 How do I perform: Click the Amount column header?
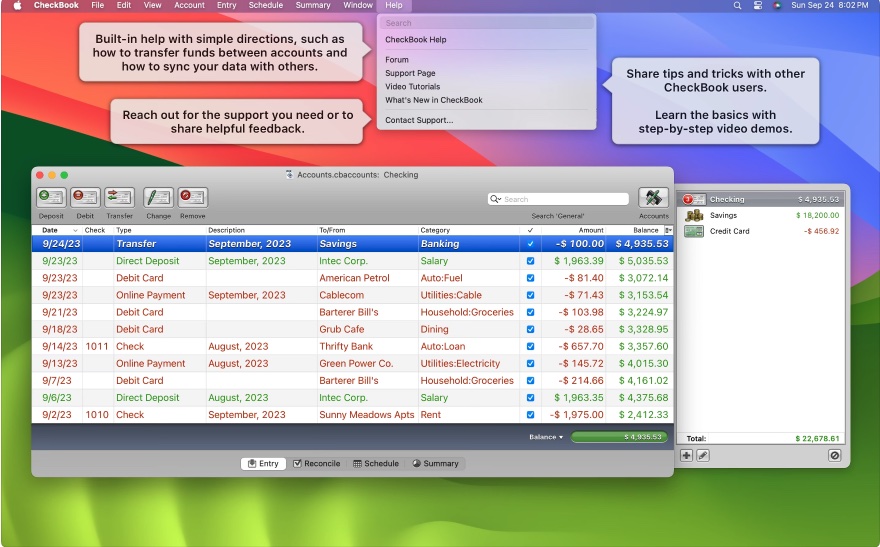tap(574, 230)
